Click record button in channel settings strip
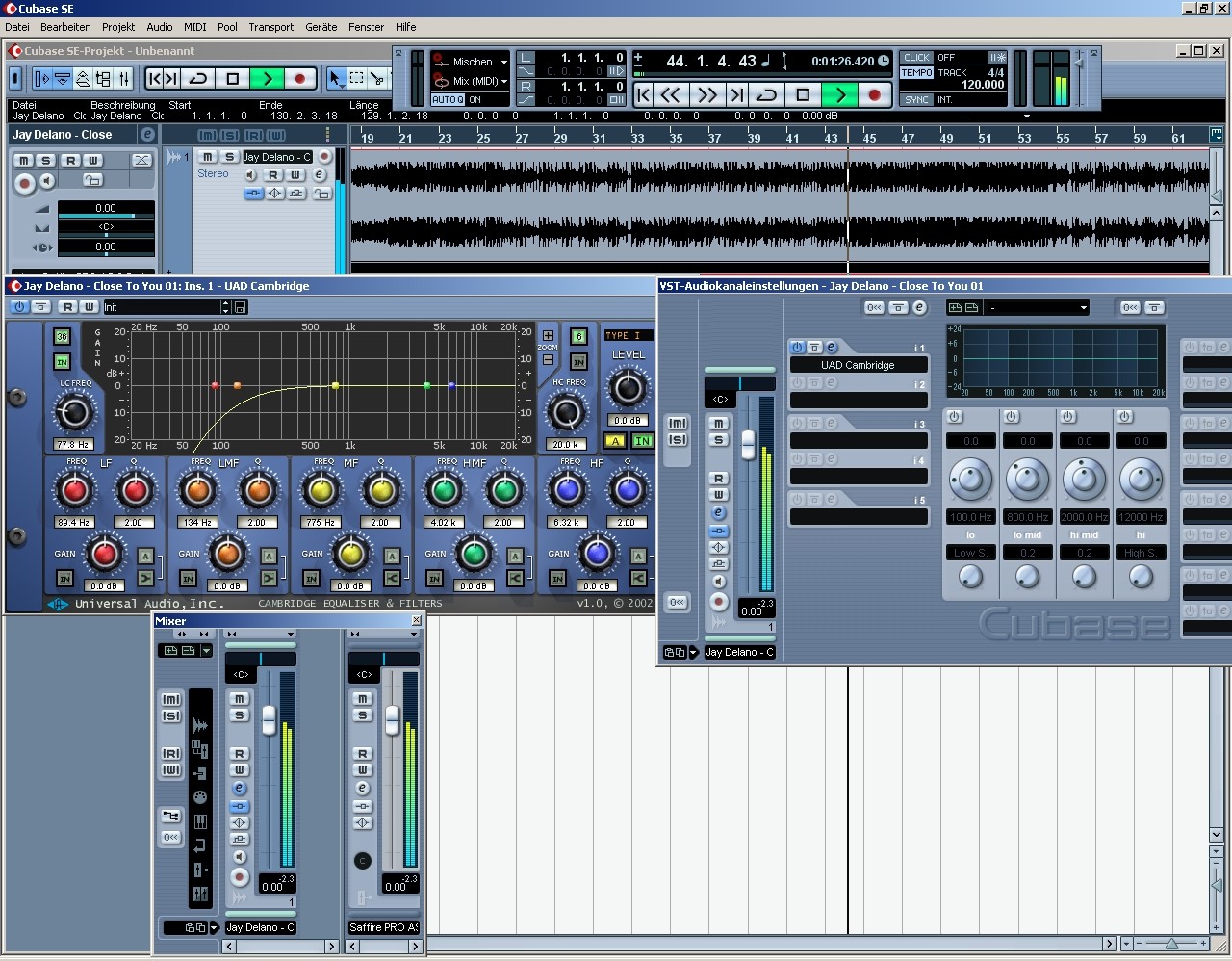The image size is (1232, 961). [718, 601]
